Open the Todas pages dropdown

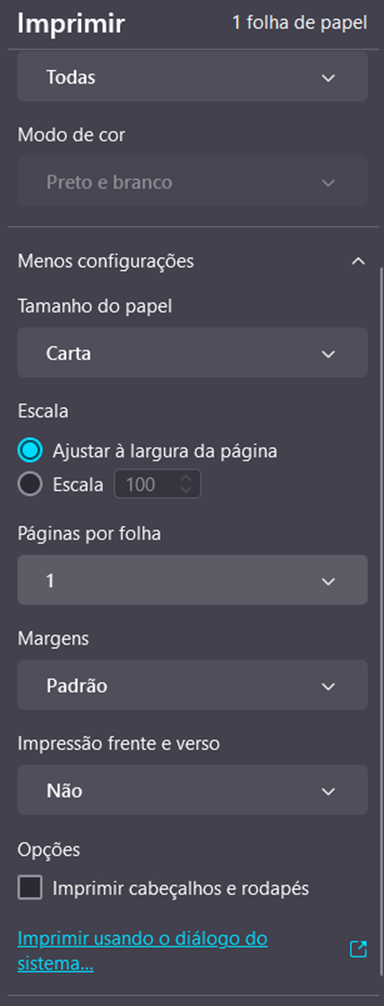(192, 76)
